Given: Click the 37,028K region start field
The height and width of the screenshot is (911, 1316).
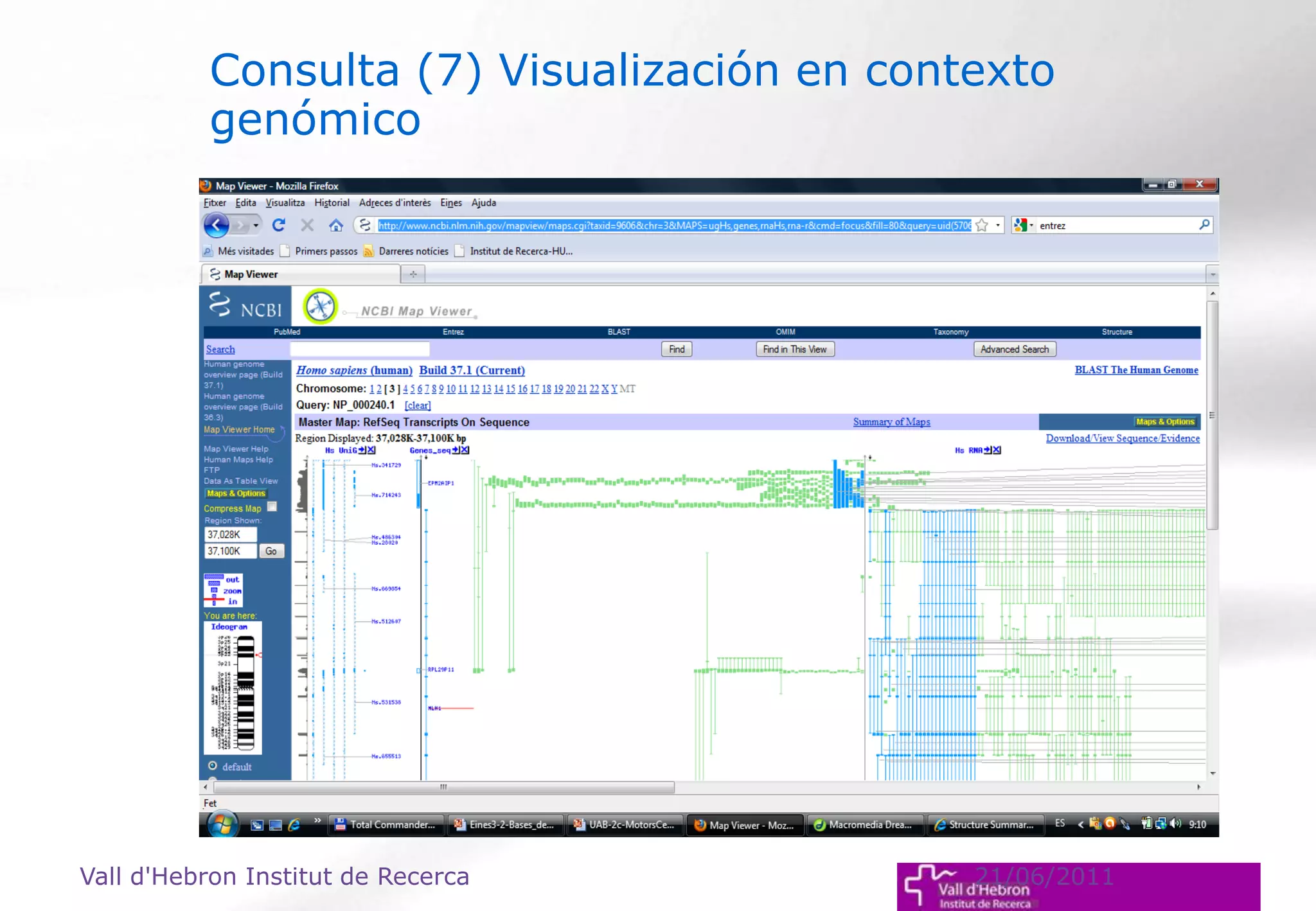Looking at the screenshot, I should [231, 535].
